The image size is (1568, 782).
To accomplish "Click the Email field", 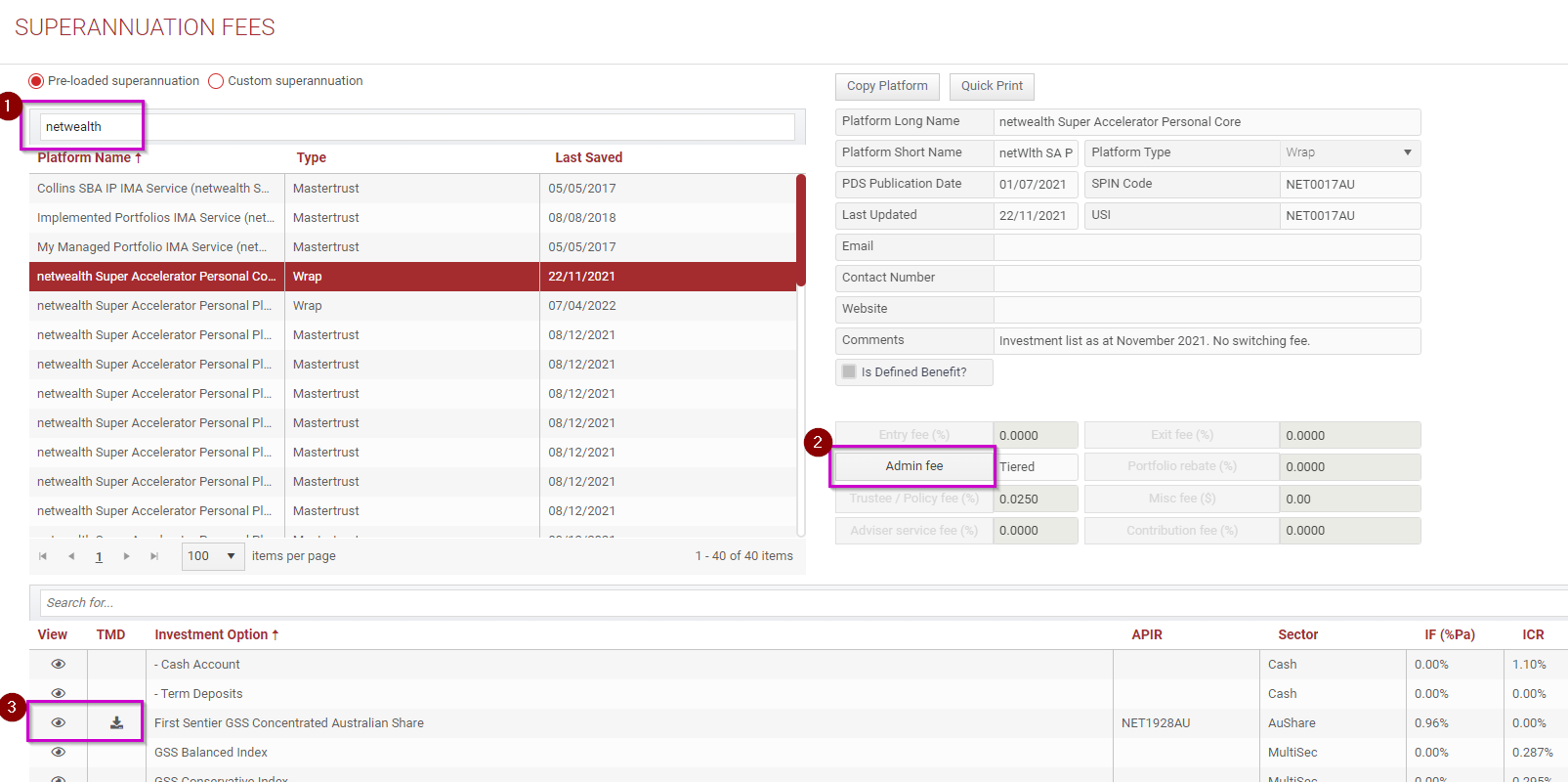I will tap(1208, 247).
